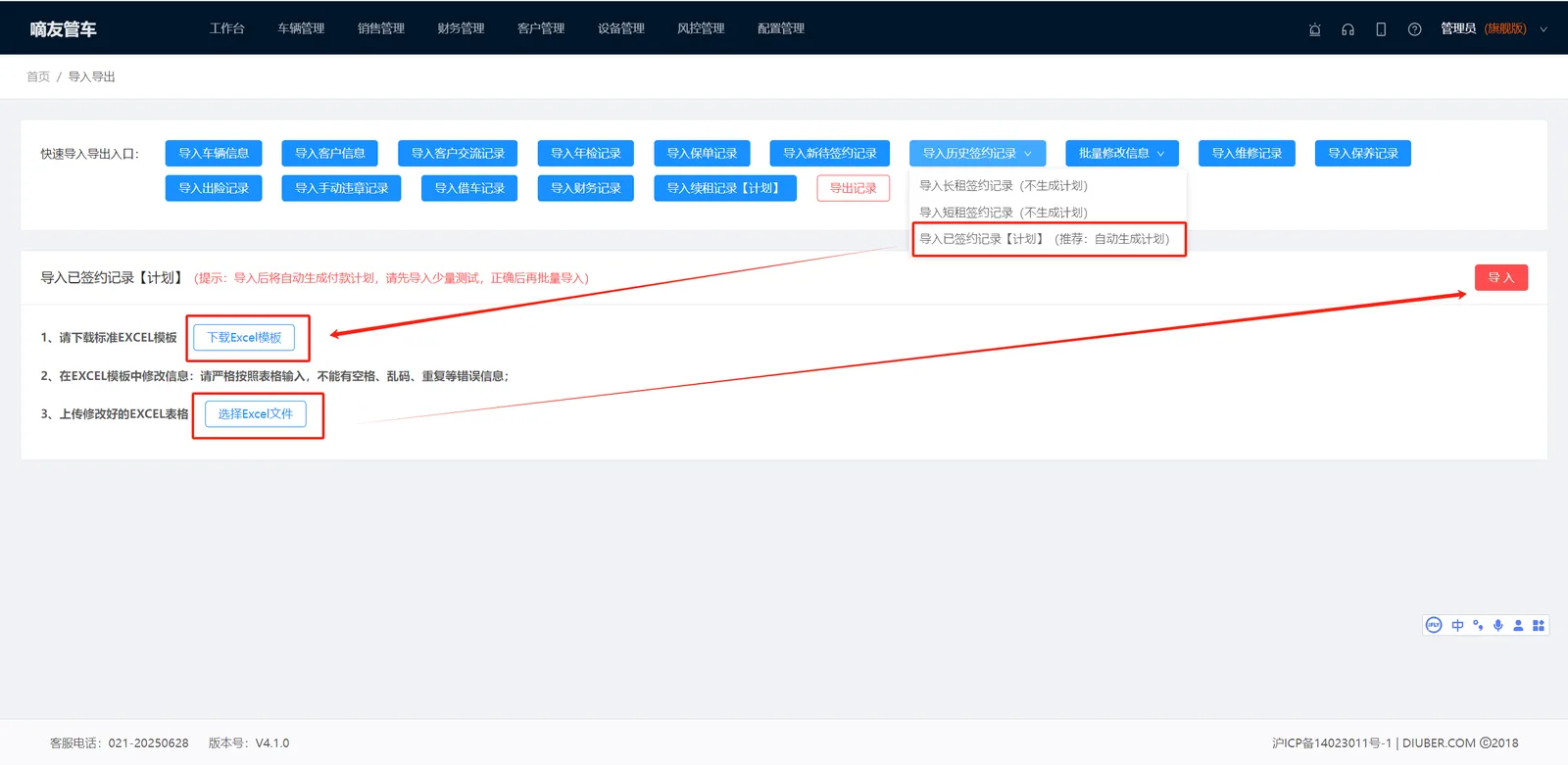Screen dimensions: 1568x765
Task: Go to 首页 breadcrumb link
Action: click(38, 76)
